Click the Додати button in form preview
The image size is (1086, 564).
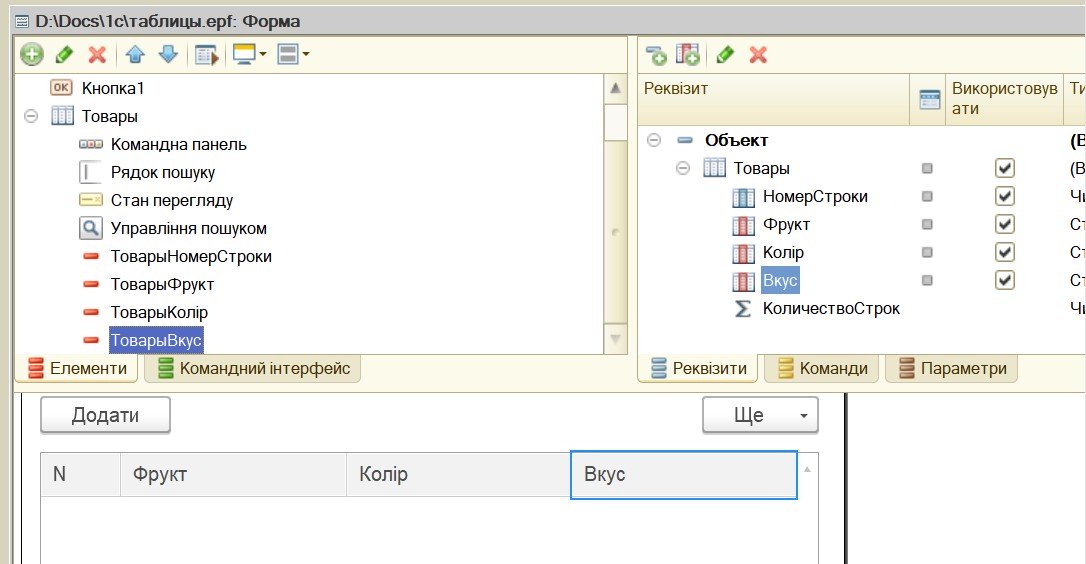pyautogui.click(x=105, y=415)
